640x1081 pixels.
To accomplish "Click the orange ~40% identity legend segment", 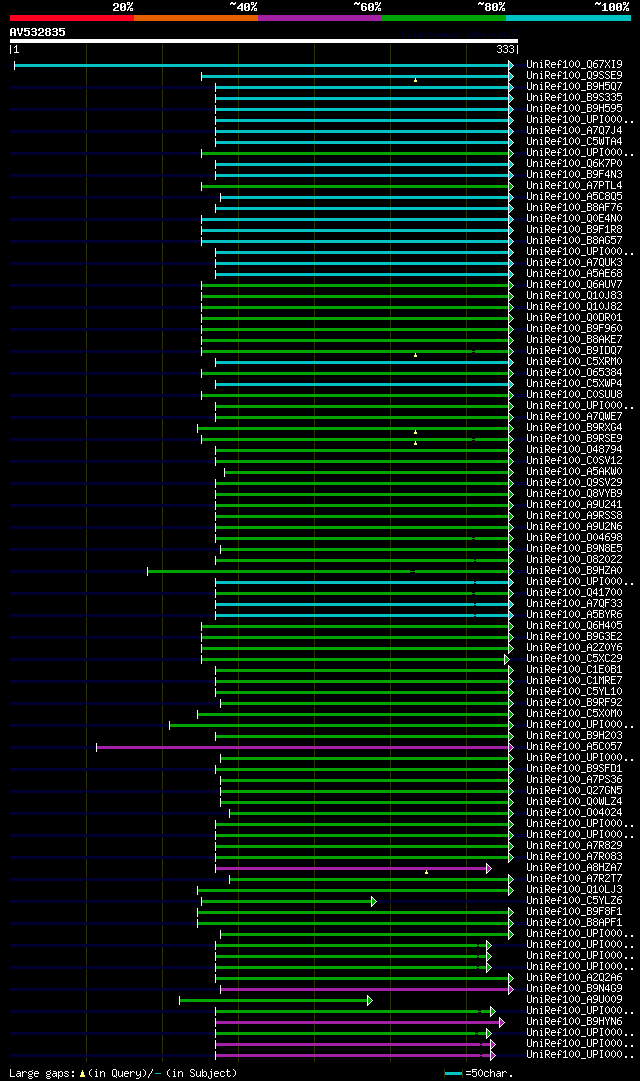I will pyautogui.click(x=196, y=18).
